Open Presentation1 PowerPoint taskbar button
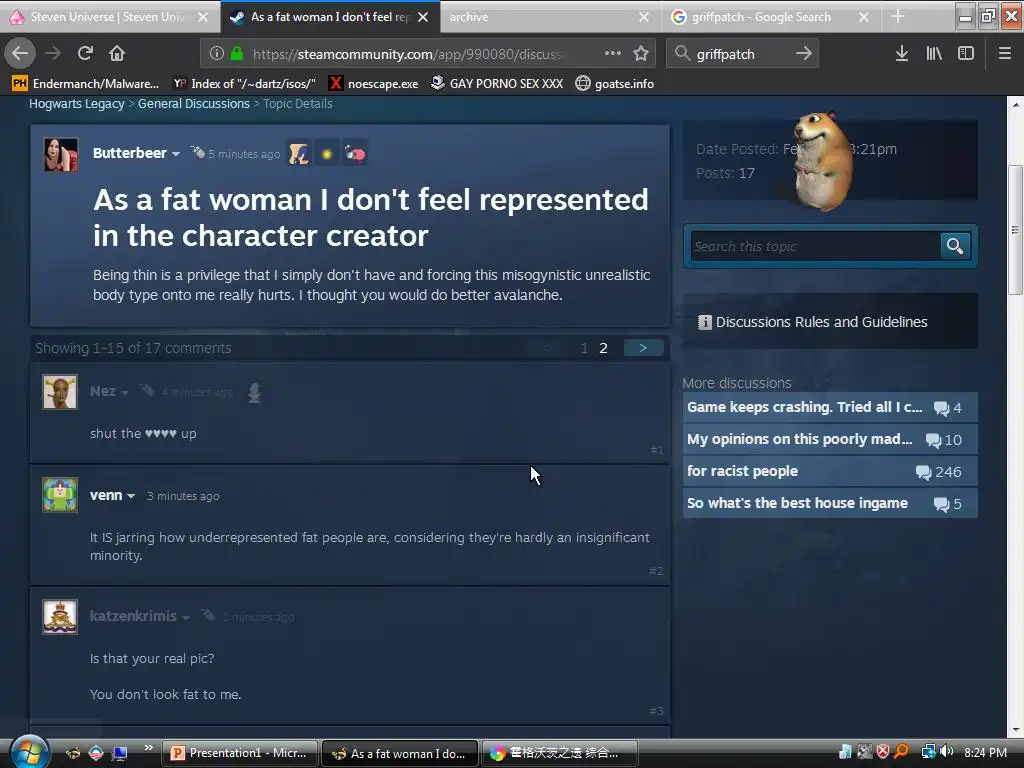Screen dimensions: 1024x768 tap(240, 753)
